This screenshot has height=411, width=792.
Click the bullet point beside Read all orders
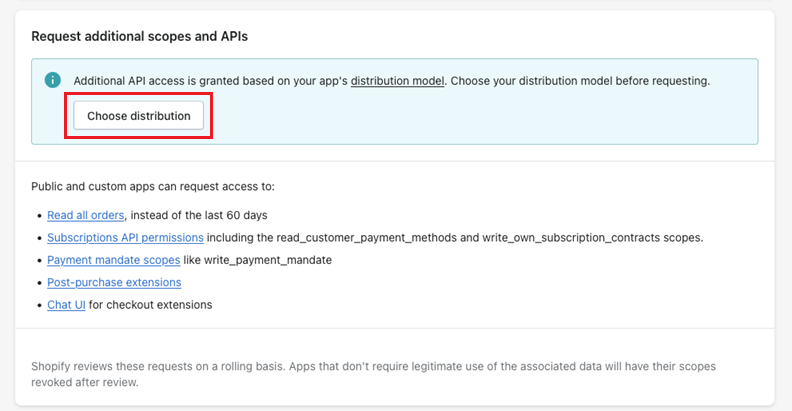(x=37, y=216)
